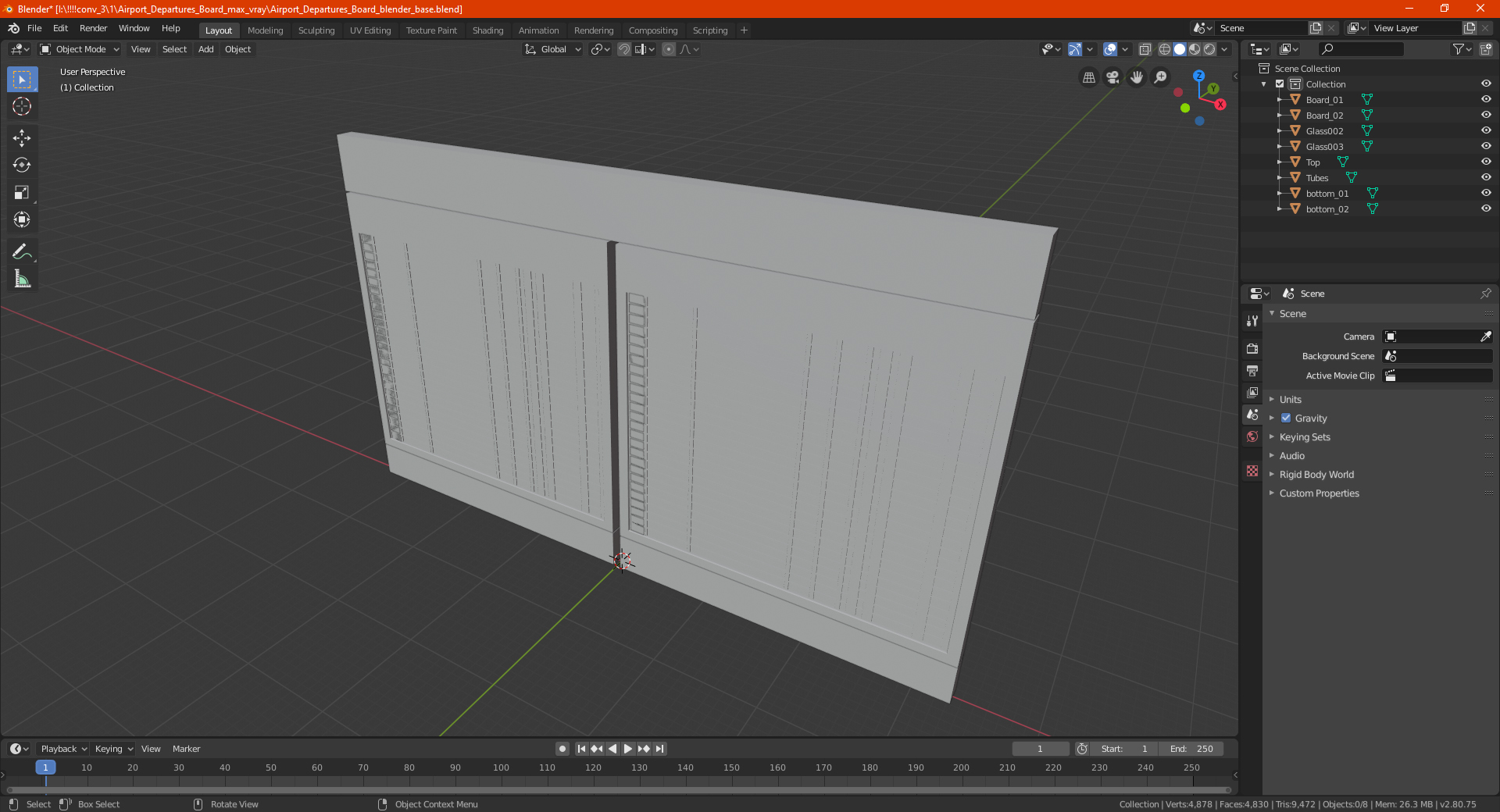Add a new workspace with plus button
1500x812 pixels.
click(744, 30)
